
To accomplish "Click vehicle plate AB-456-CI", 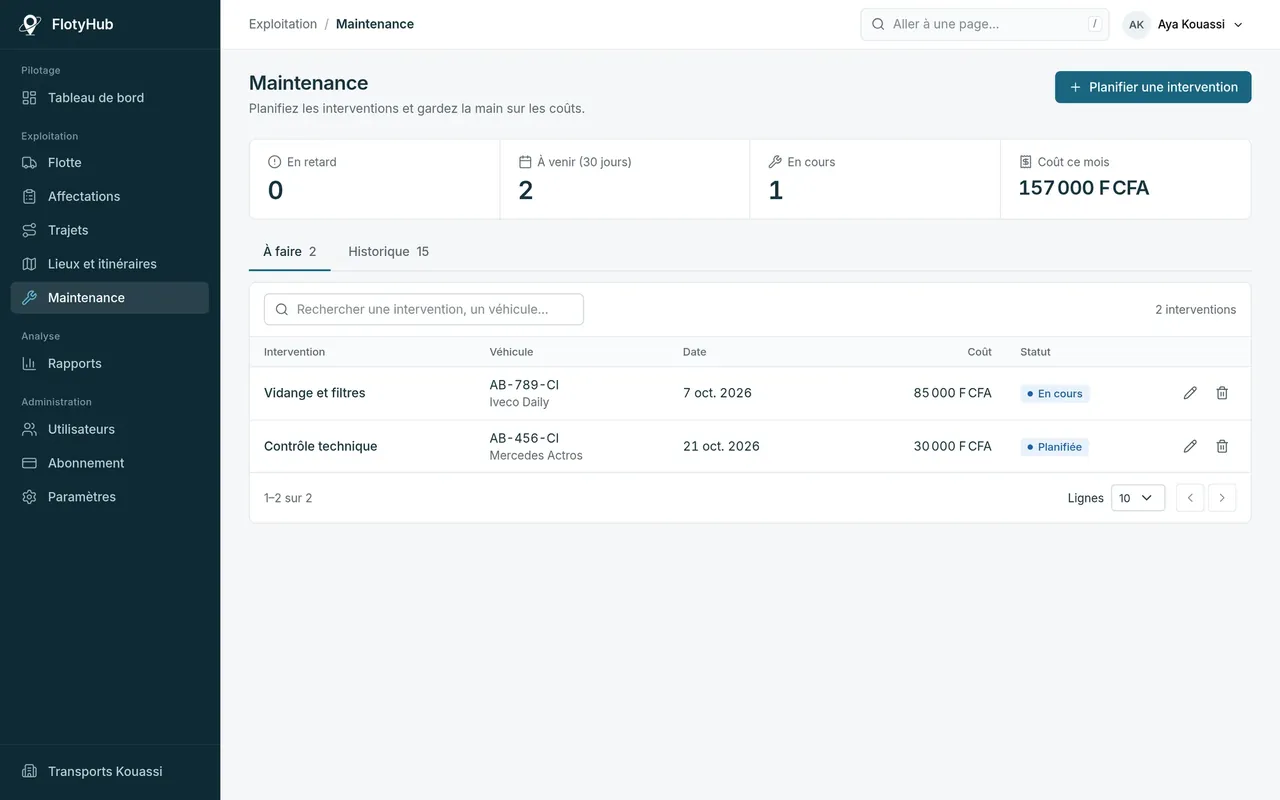I will (x=524, y=438).
